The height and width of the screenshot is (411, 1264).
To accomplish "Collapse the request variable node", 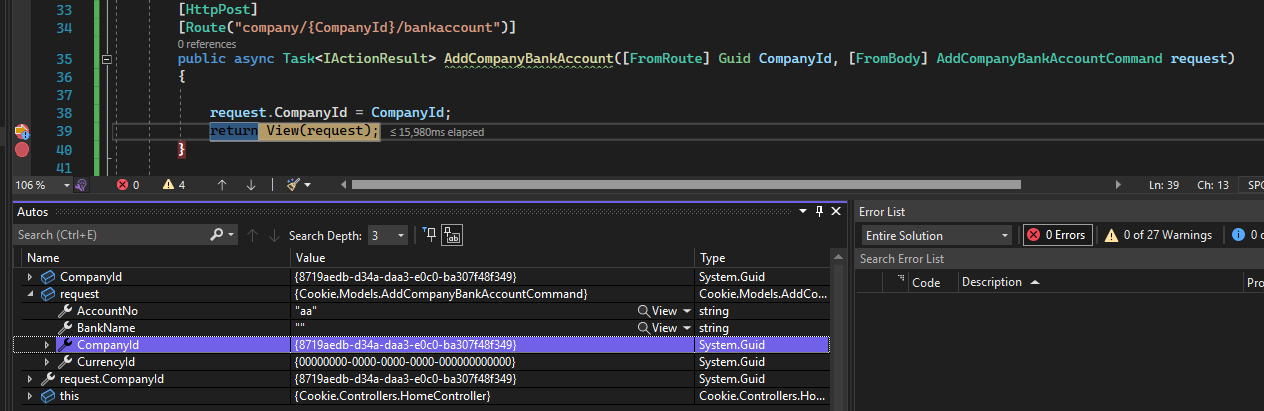I will coord(30,294).
